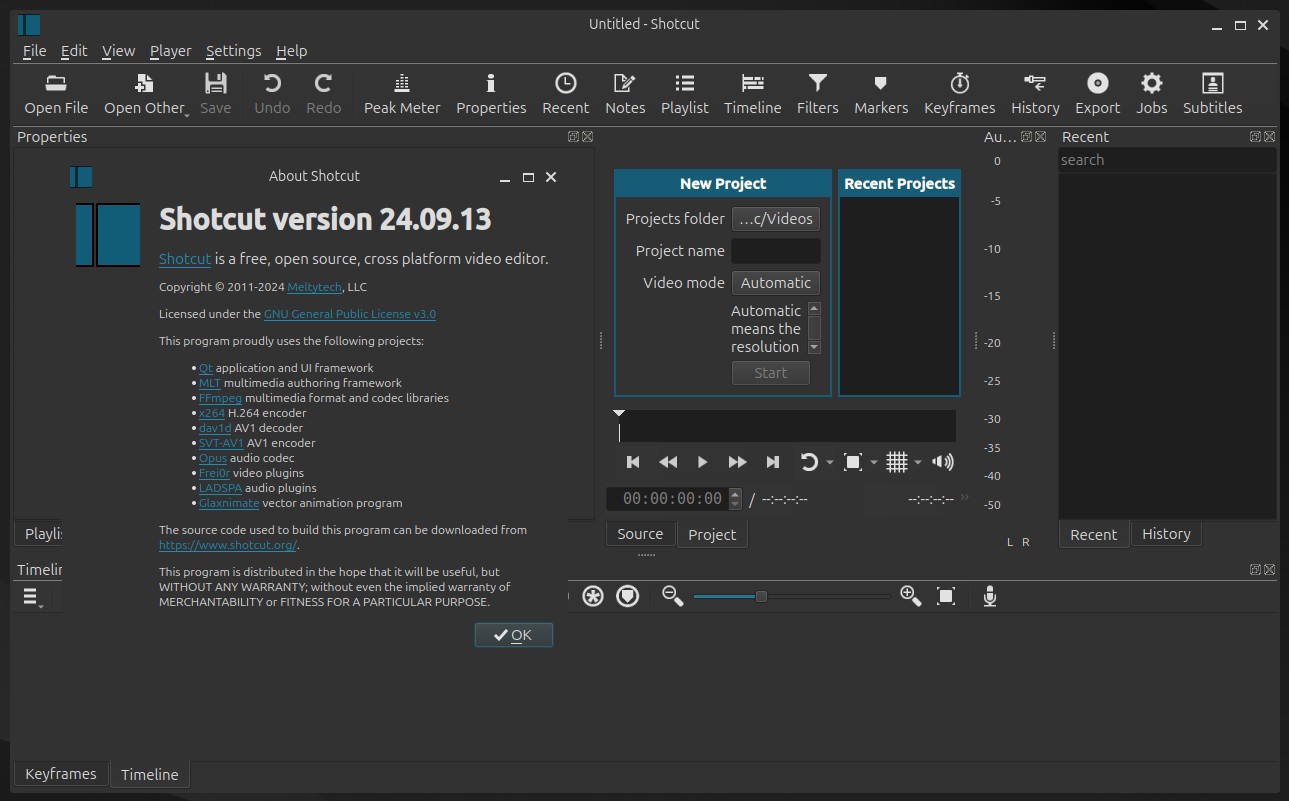
Task: Open the Notes panel
Action: 625,94
